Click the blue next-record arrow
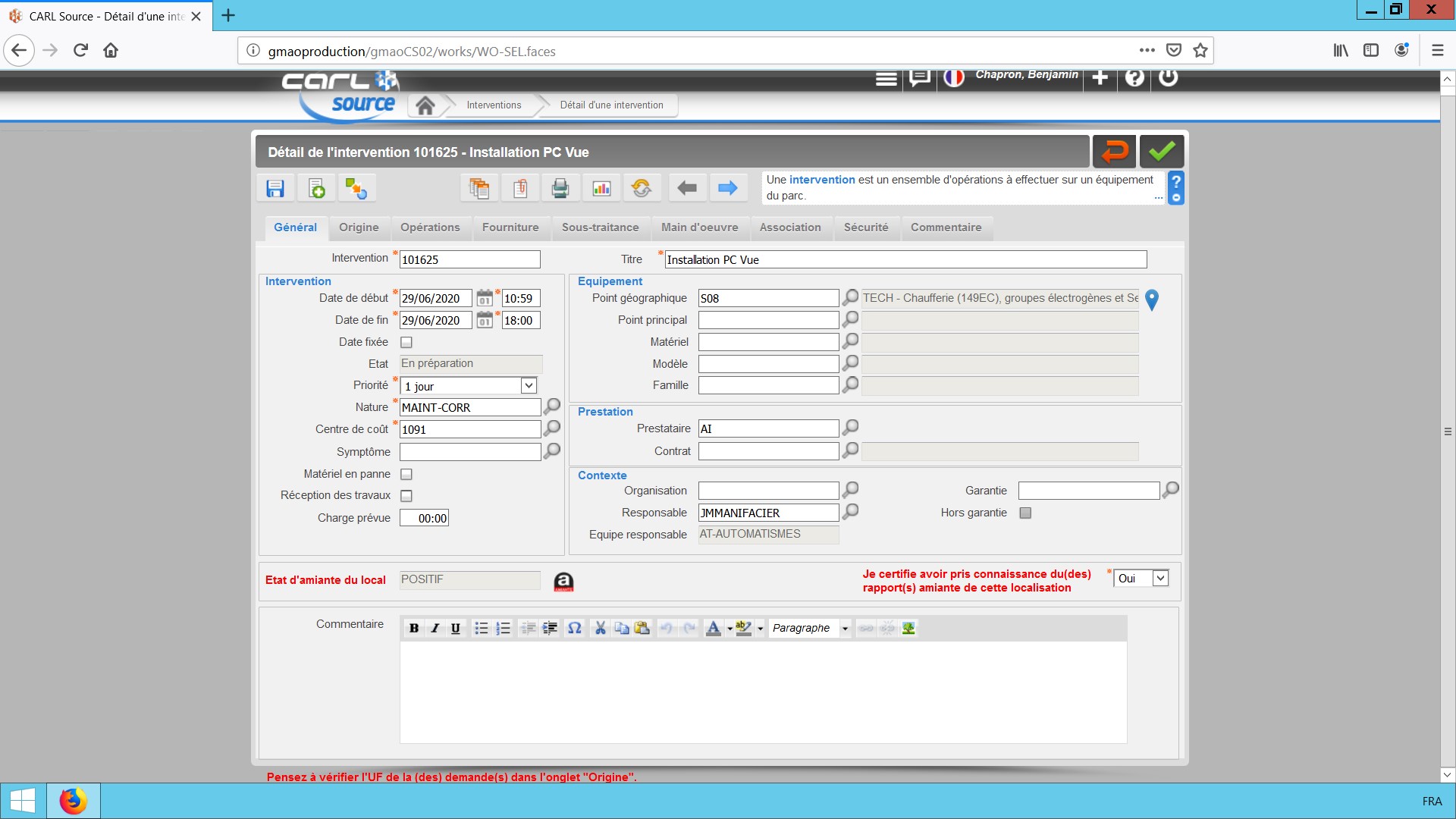The image size is (1456, 819). pyautogui.click(x=727, y=188)
